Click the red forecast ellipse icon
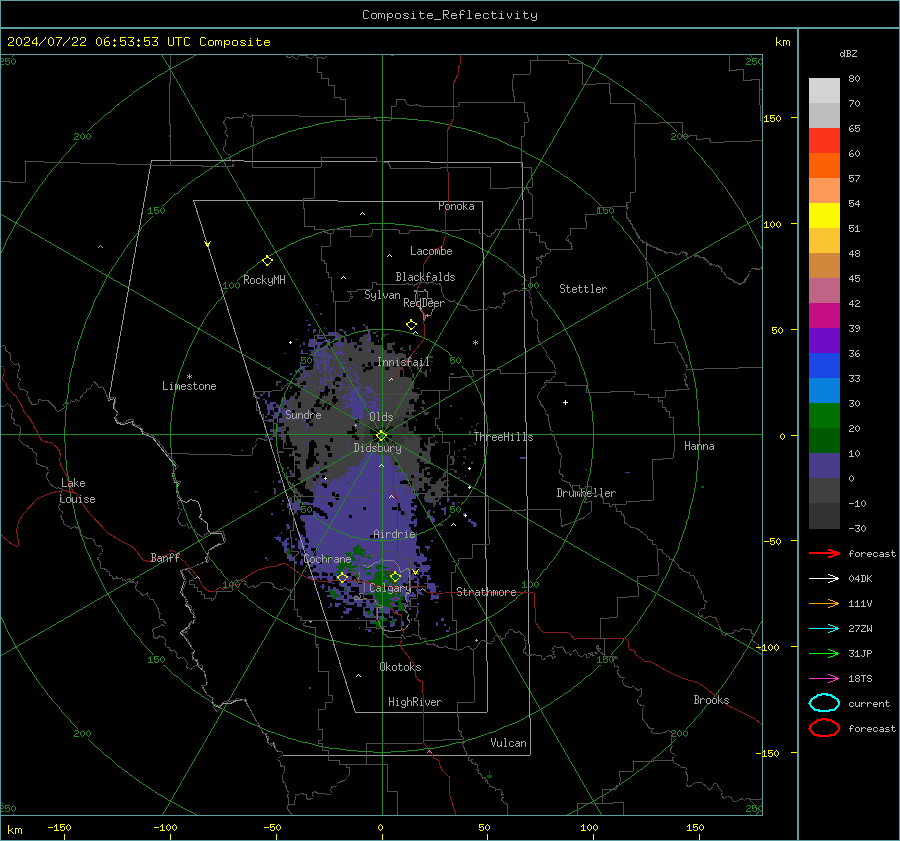The height and width of the screenshot is (841, 900). pyautogui.click(x=824, y=728)
